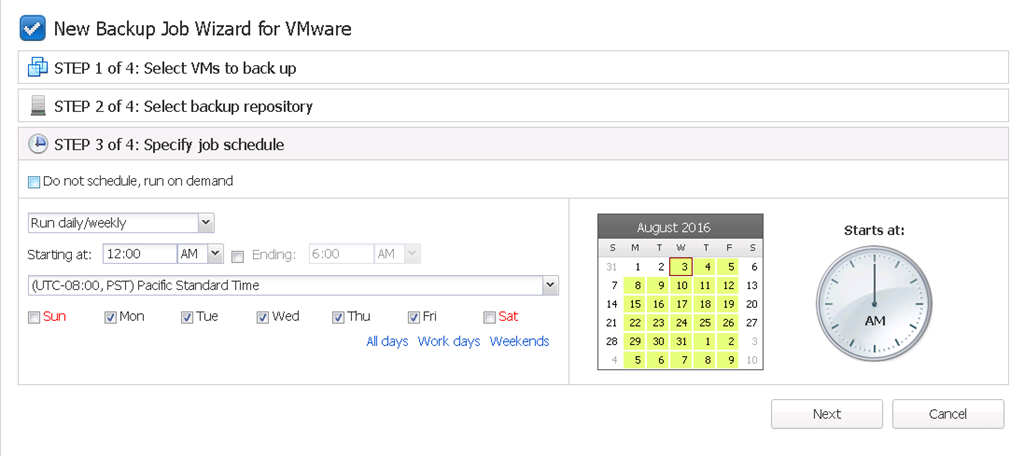The image size is (1024, 456).
Task: Select August 26 on the calendar
Action: pyautogui.click(x=729, y=323)
